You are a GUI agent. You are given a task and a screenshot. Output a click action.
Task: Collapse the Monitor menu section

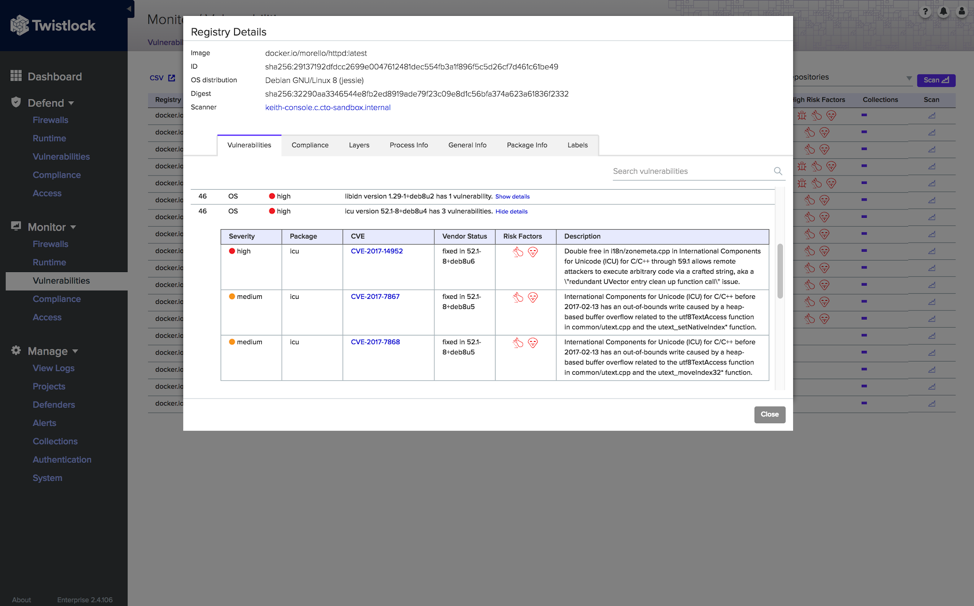[x=73, y=227]
